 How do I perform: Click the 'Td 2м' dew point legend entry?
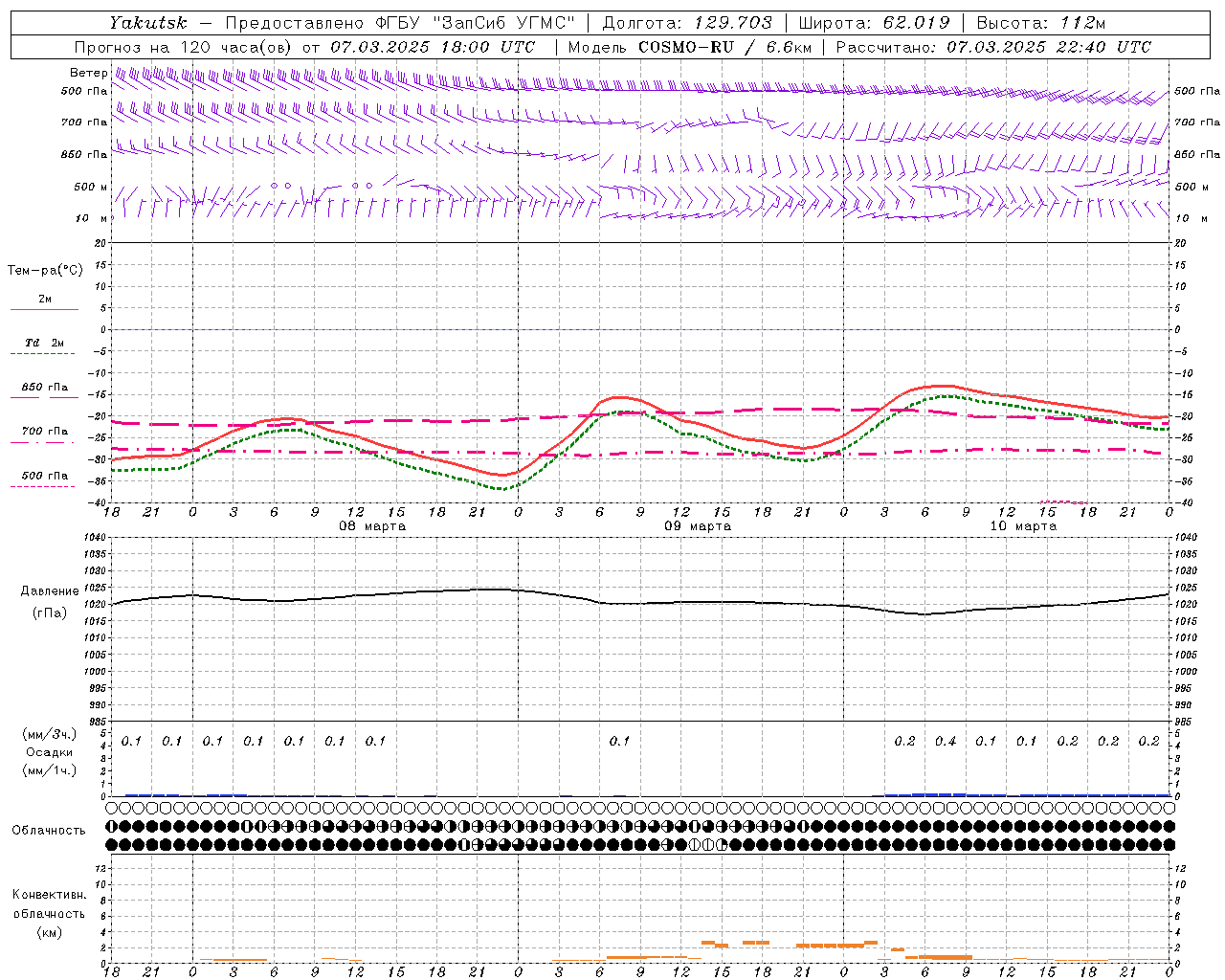[45, 343]
